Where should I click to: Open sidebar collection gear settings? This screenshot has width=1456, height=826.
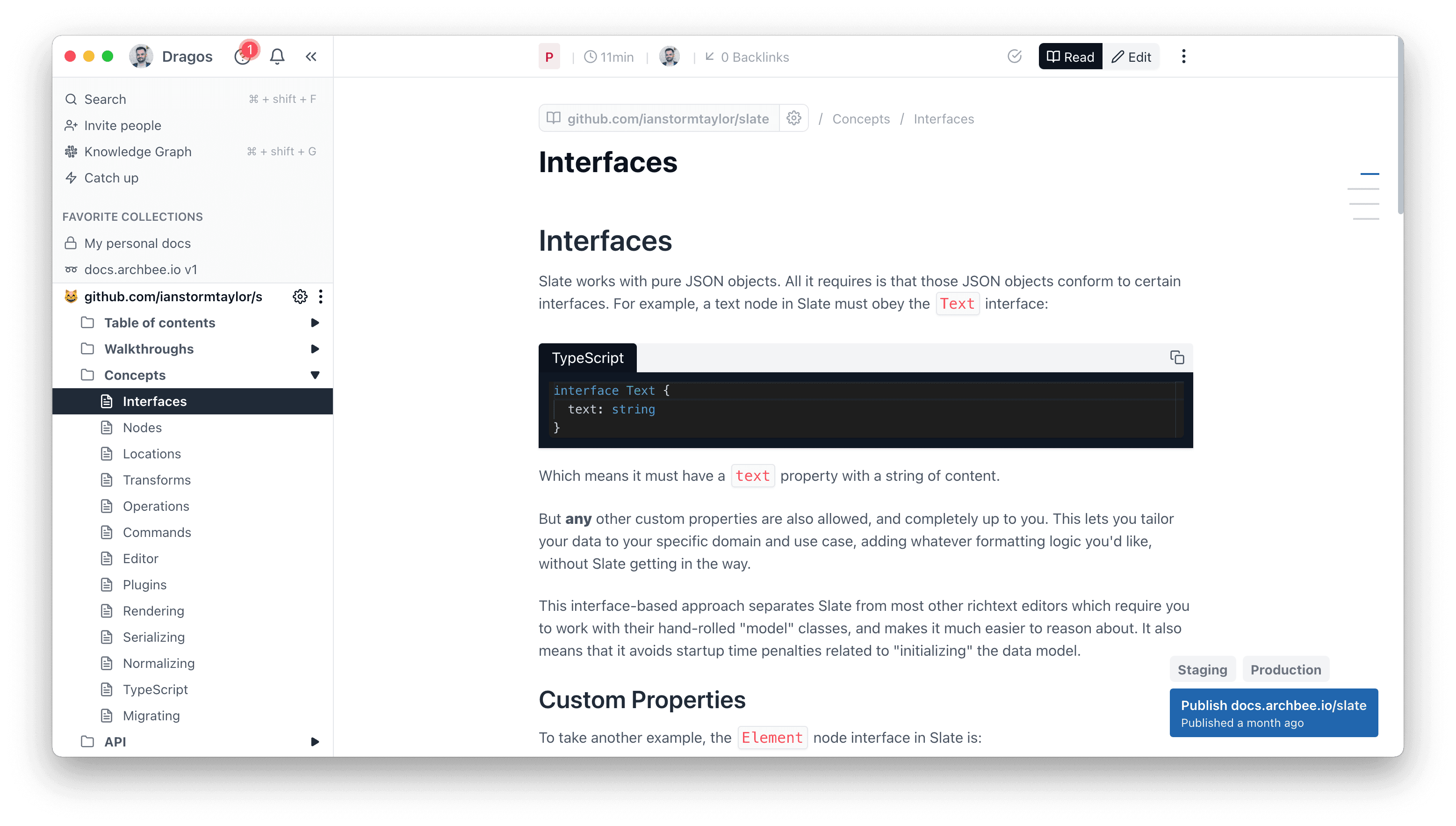(300, 296)
